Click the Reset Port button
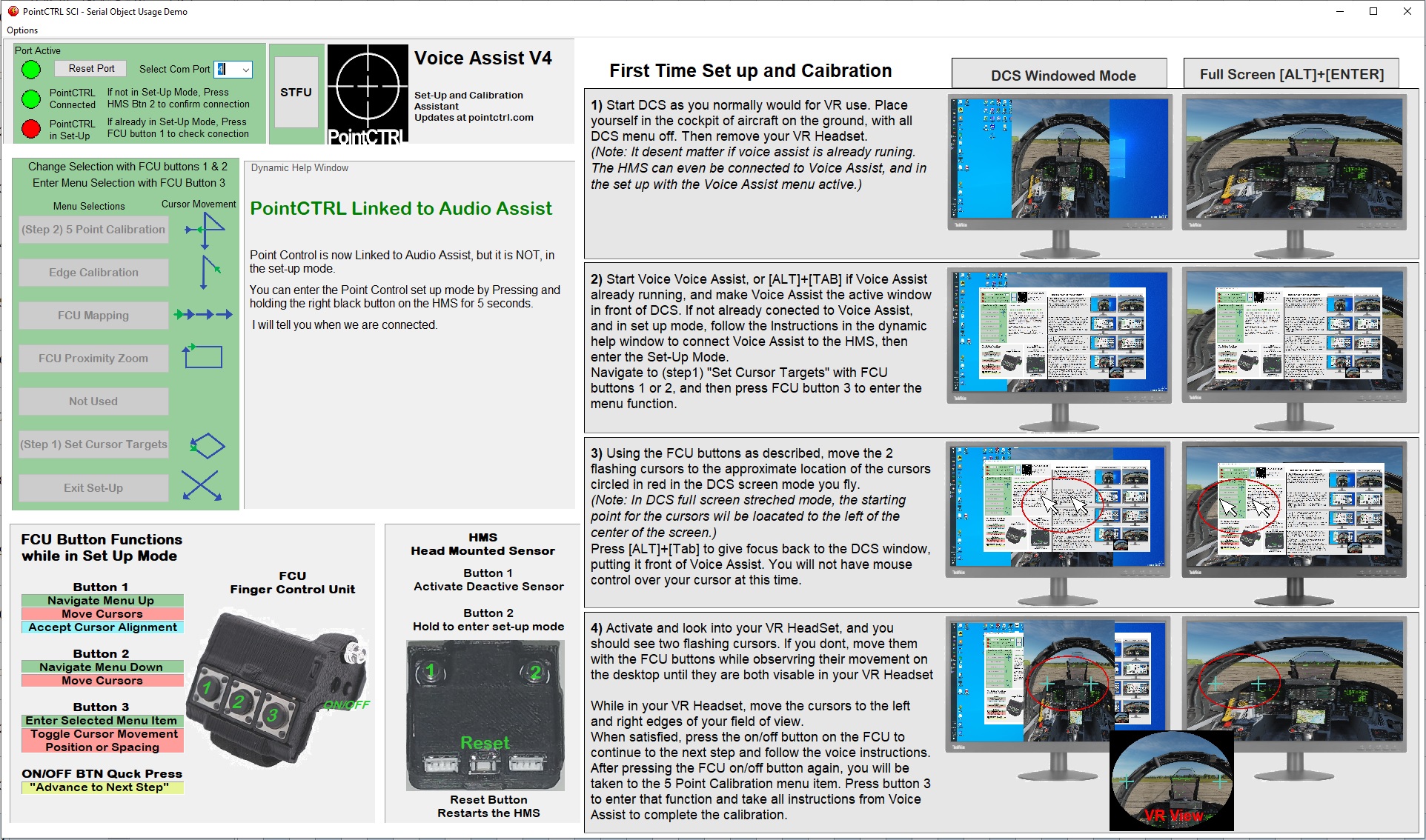This screenshot has width=1426, height=840. pyautogui.click(x=91, y=69)
